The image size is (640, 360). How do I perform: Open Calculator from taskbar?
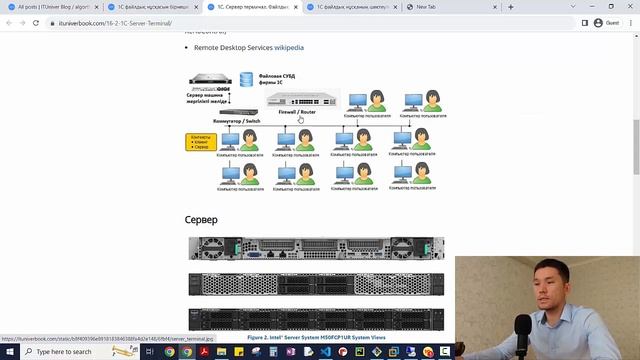click(273, 351)
